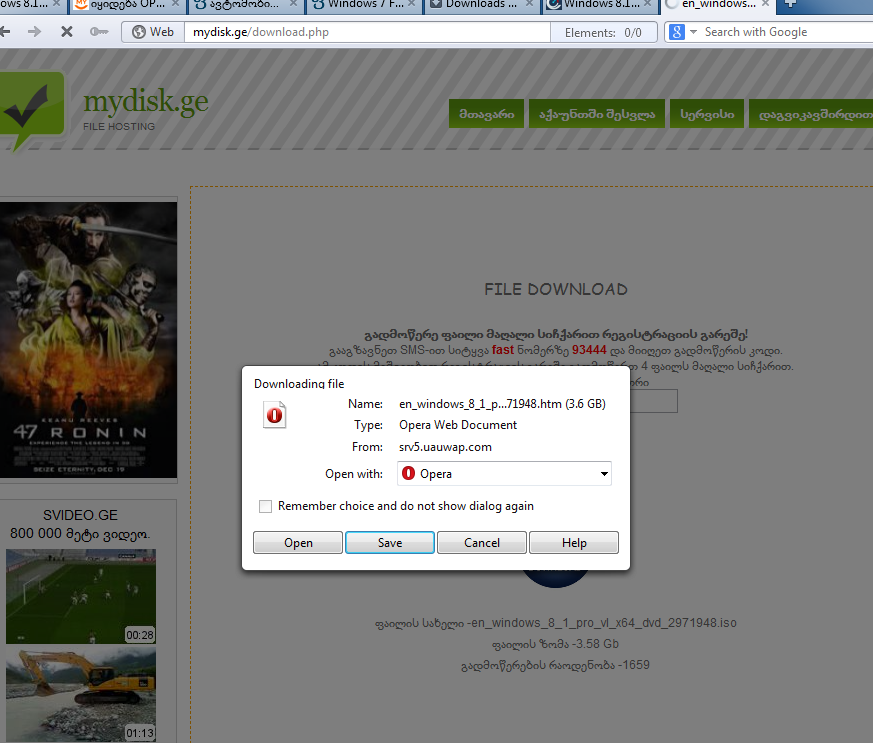Image resolution: width=873 pixels, height=743 pixels.
Task: Close the Windows 7 F... tab
Action: click(411, 4)
